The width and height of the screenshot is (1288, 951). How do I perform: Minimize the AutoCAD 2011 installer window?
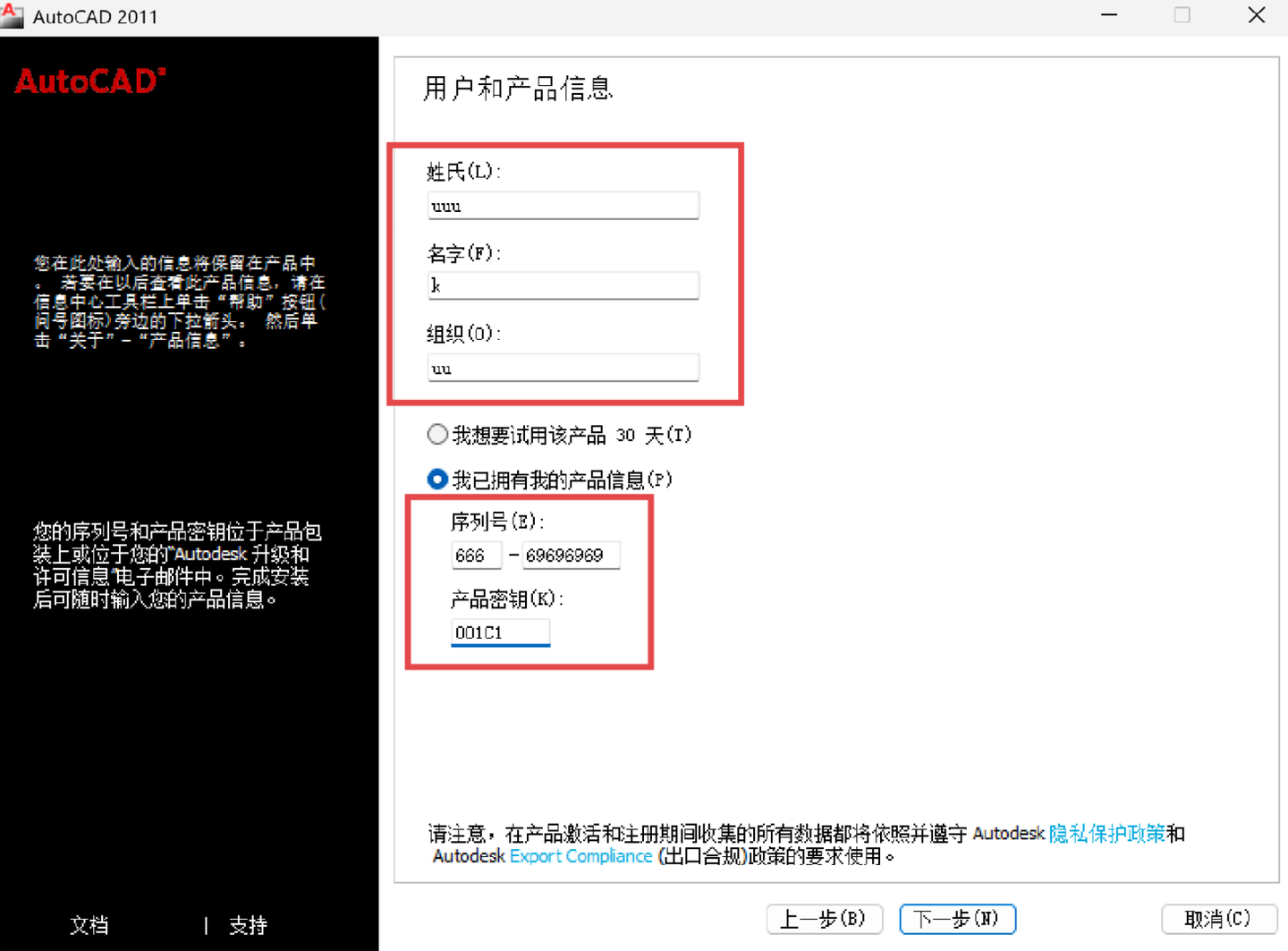1109,15
